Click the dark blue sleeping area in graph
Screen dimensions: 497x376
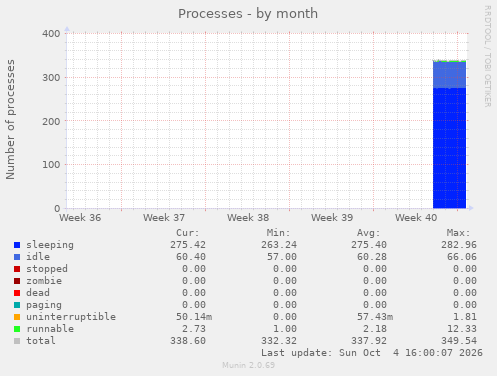[x=449, y=148]
